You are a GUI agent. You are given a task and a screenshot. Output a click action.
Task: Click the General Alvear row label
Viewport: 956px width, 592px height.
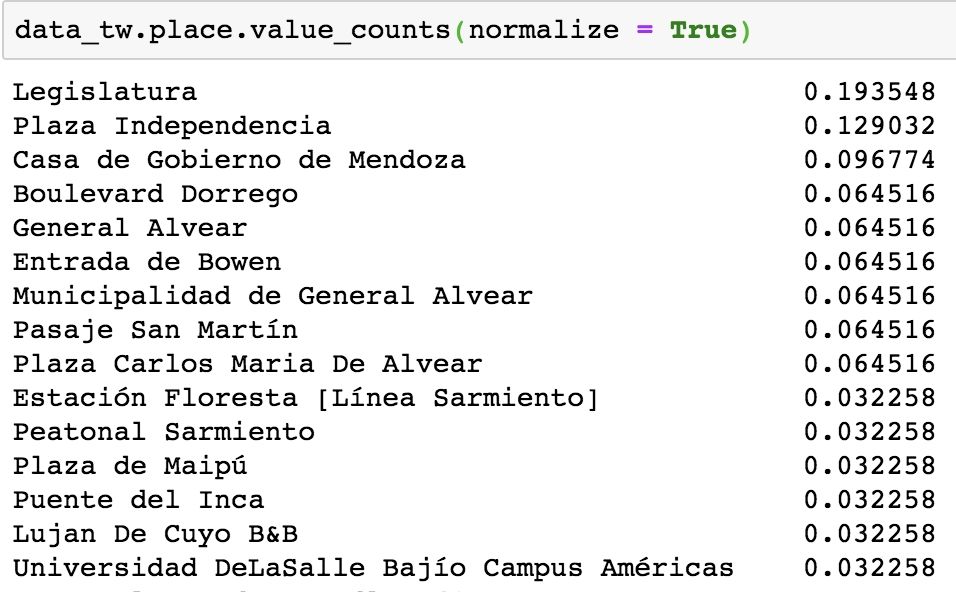130,228
